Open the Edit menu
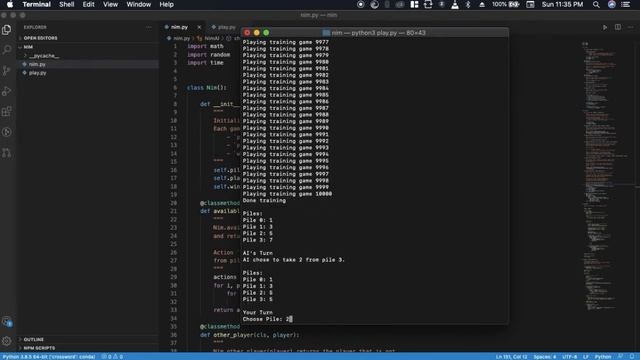This screenshot has height=360, width=640. (x=88, y=4)
